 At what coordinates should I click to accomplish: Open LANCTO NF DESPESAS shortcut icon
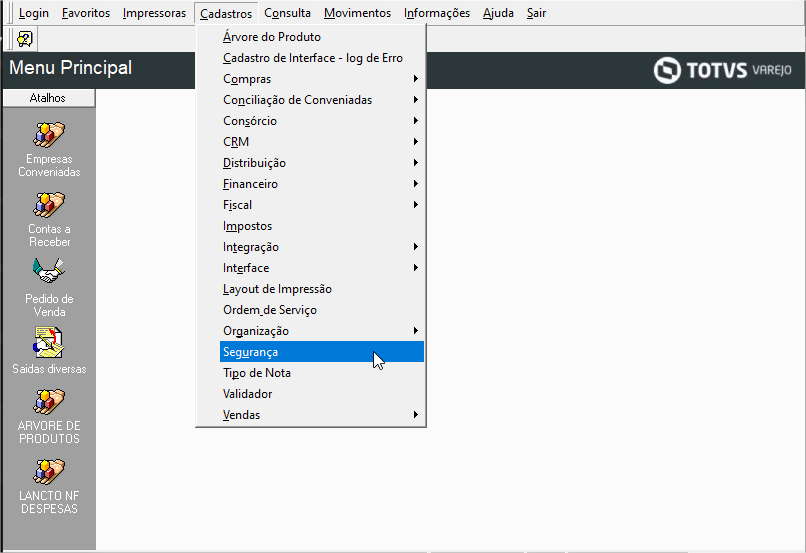[x=49, y=471]
